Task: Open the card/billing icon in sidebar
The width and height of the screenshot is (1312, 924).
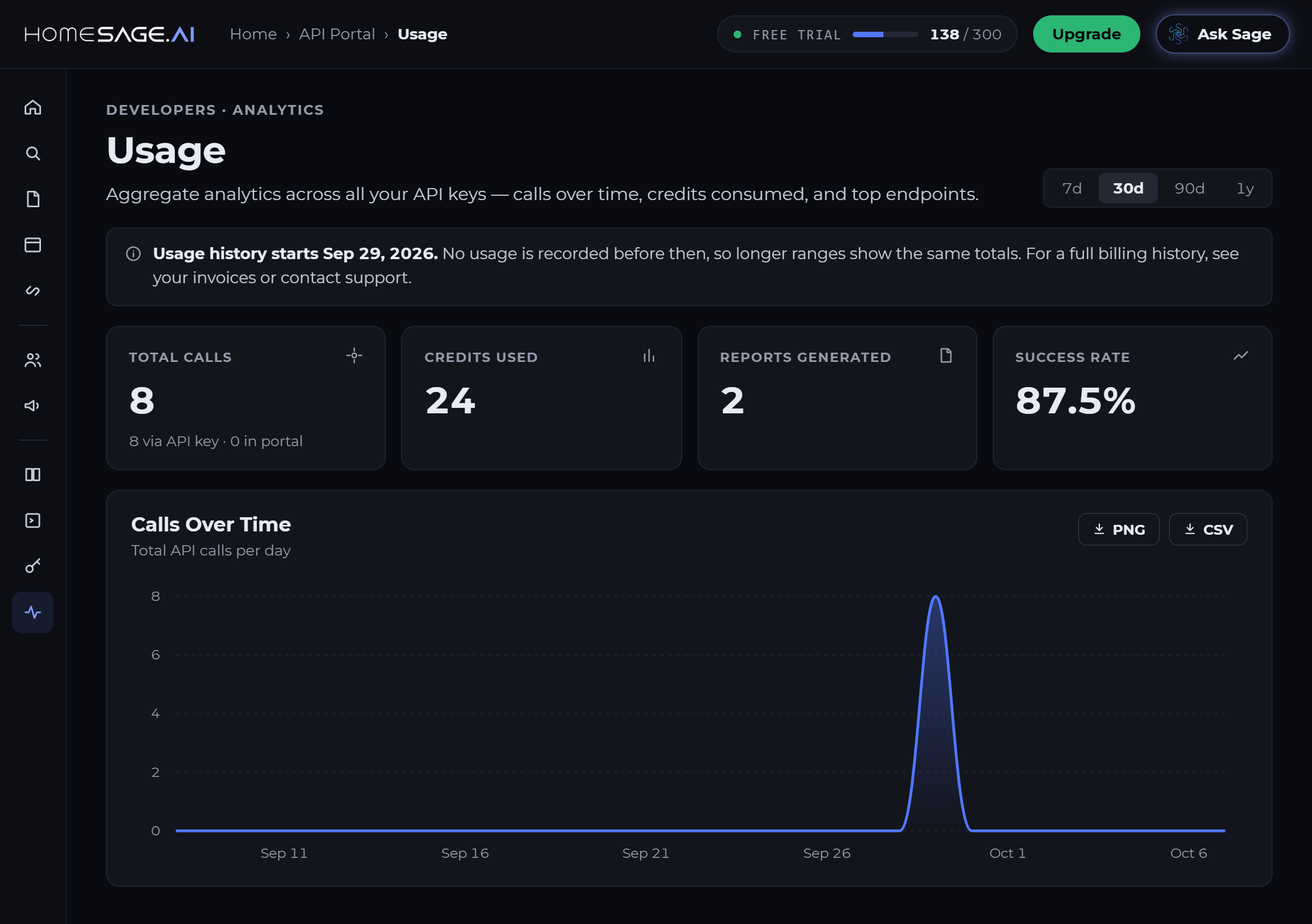Action: tap(33, 244)
